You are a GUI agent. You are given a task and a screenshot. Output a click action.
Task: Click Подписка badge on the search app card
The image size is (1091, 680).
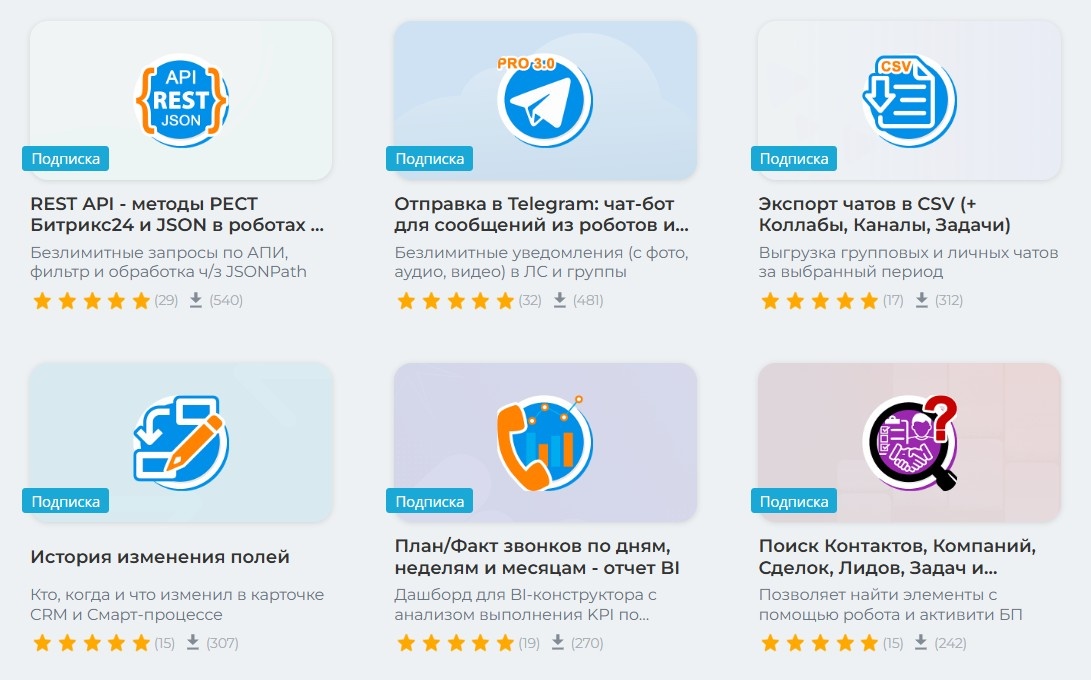(x=794, y=501)
